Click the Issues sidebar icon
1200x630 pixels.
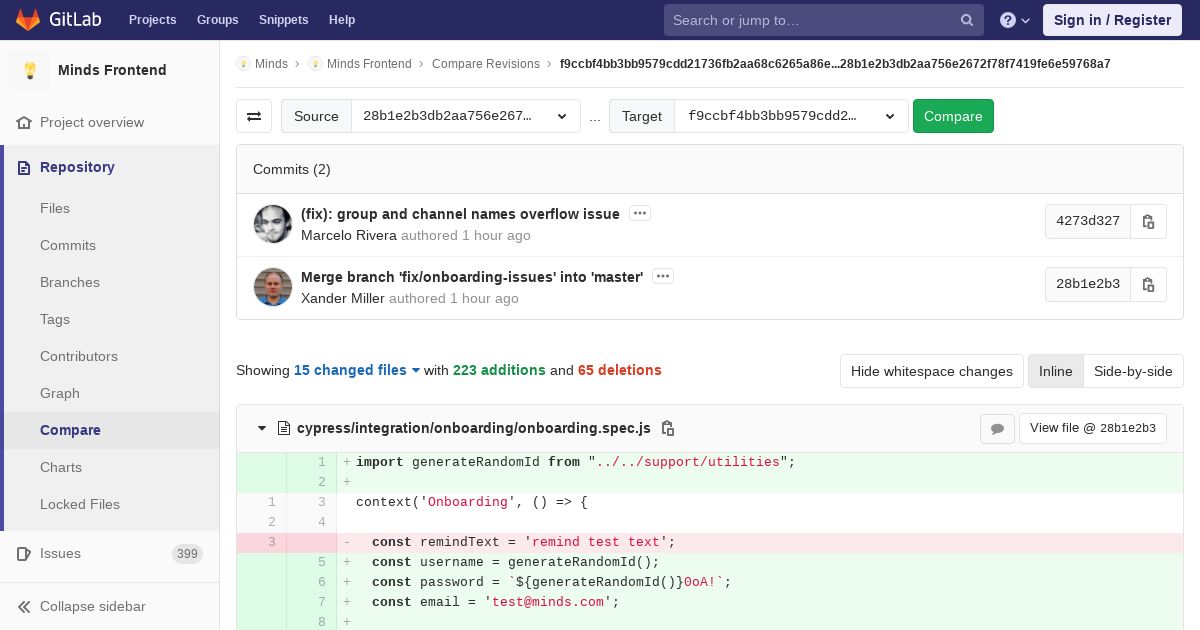[24, 553]
